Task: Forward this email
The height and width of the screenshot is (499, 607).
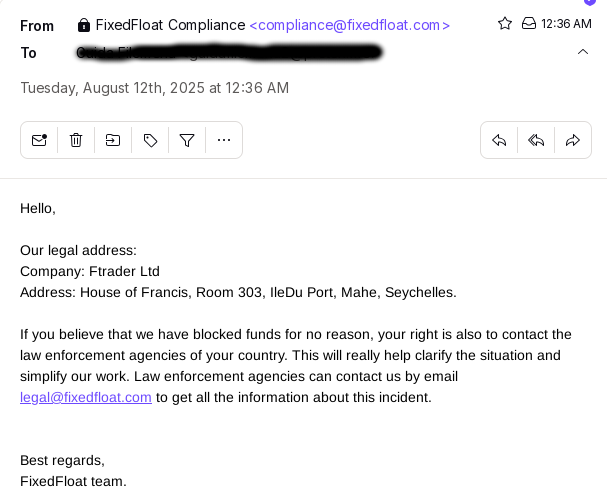Action: (573, 140)
